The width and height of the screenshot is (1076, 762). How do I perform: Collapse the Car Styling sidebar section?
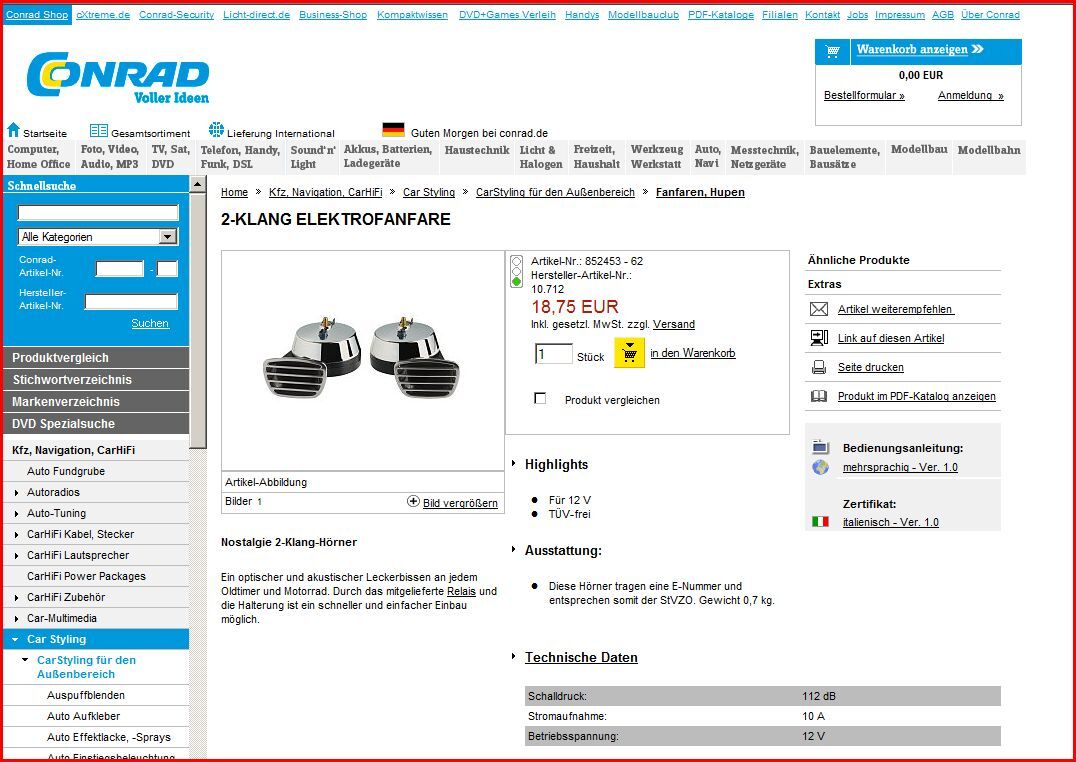15,639
